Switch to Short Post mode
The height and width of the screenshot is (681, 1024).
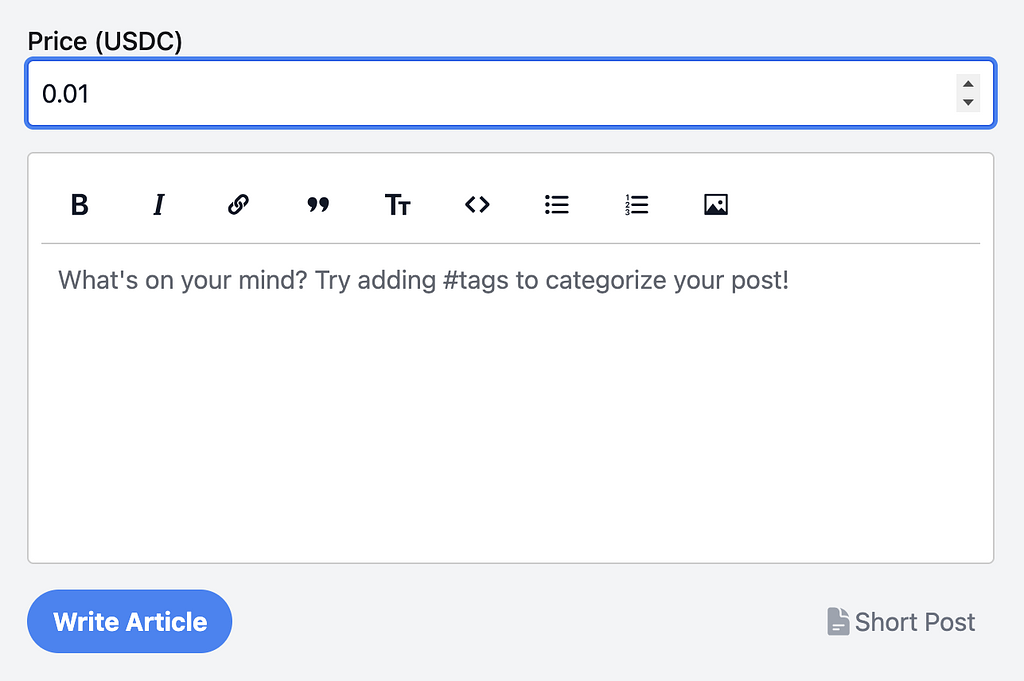coord(914,622)
